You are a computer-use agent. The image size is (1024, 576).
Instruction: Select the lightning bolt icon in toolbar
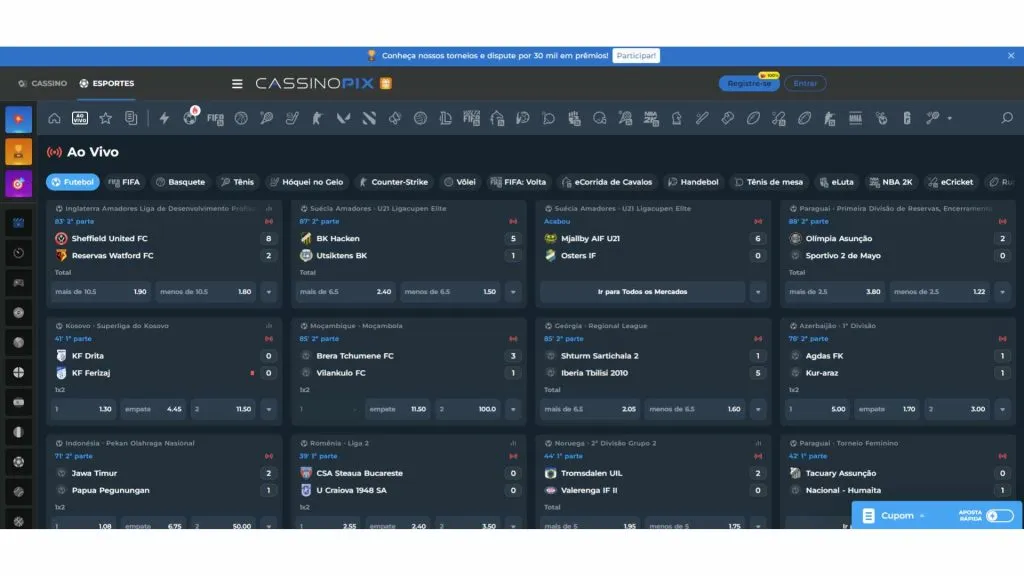click(x=164, y=118)
